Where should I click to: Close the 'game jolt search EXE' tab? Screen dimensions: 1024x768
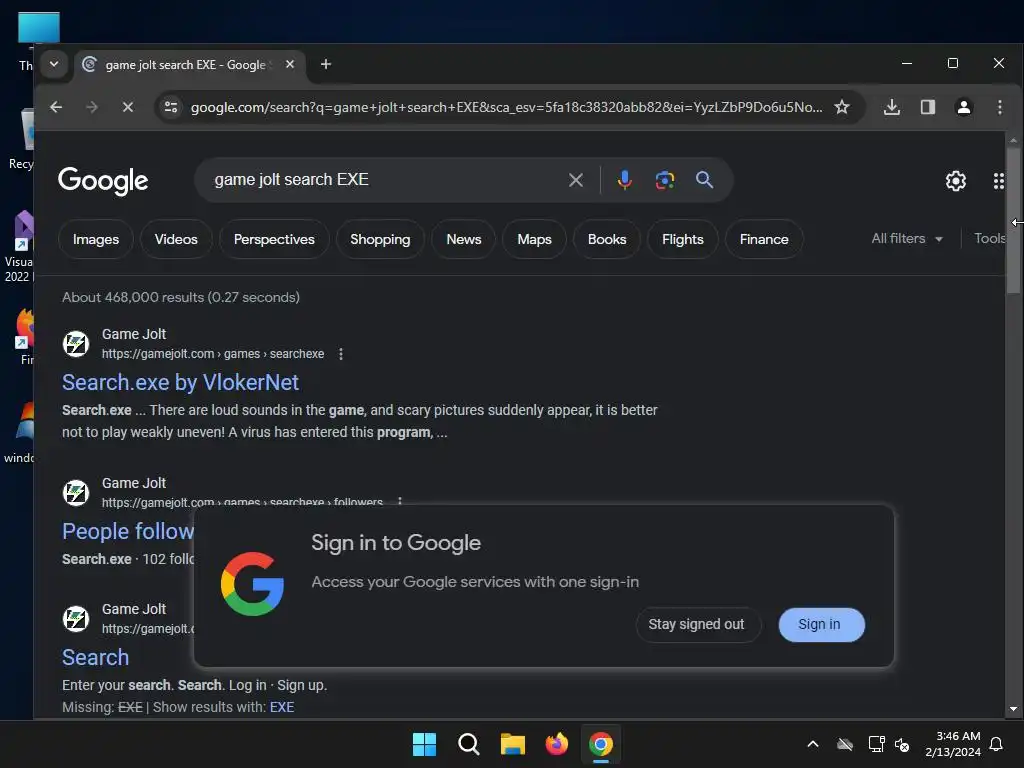coord(290,64)
